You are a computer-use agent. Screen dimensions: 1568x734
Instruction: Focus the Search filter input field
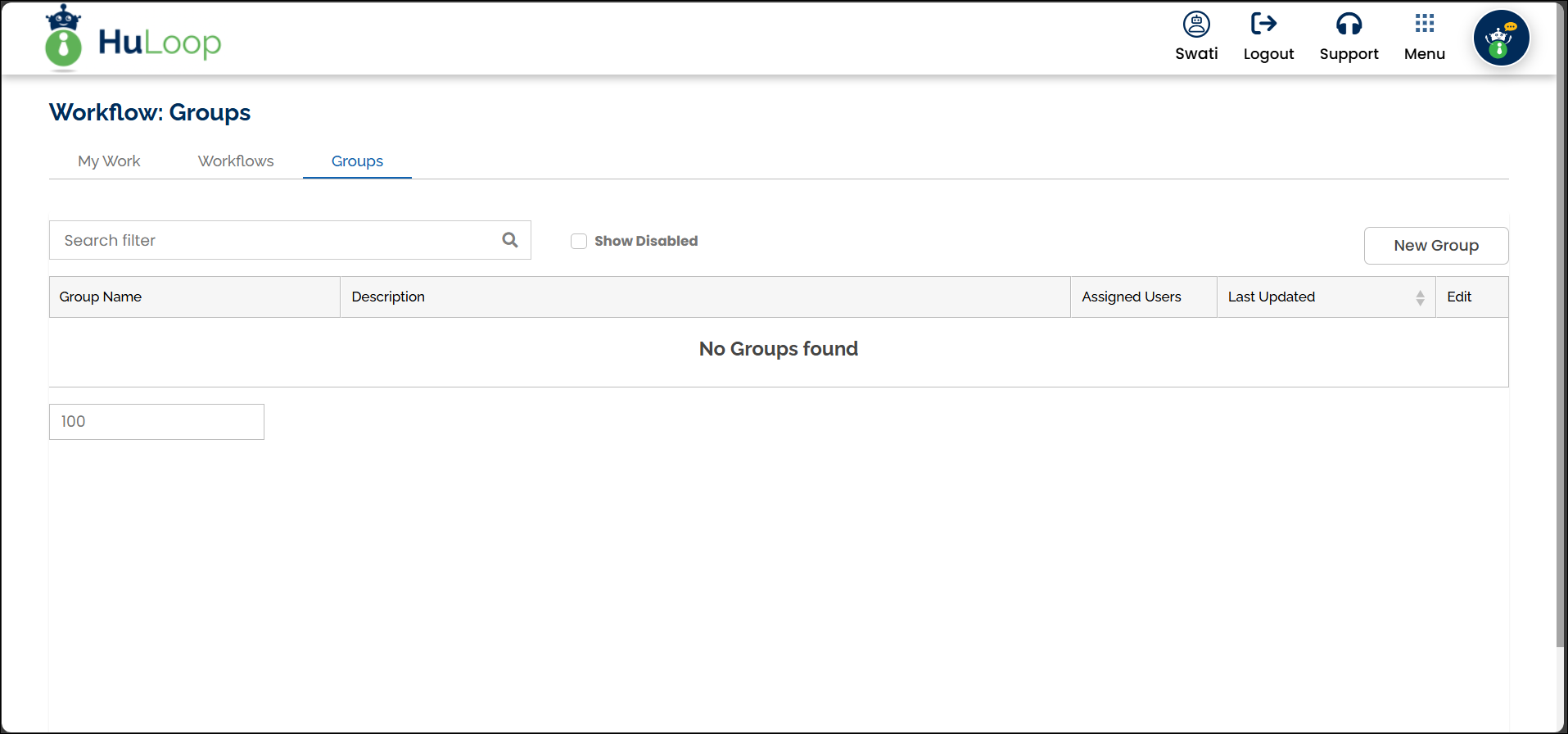click(x=274, y=240)
